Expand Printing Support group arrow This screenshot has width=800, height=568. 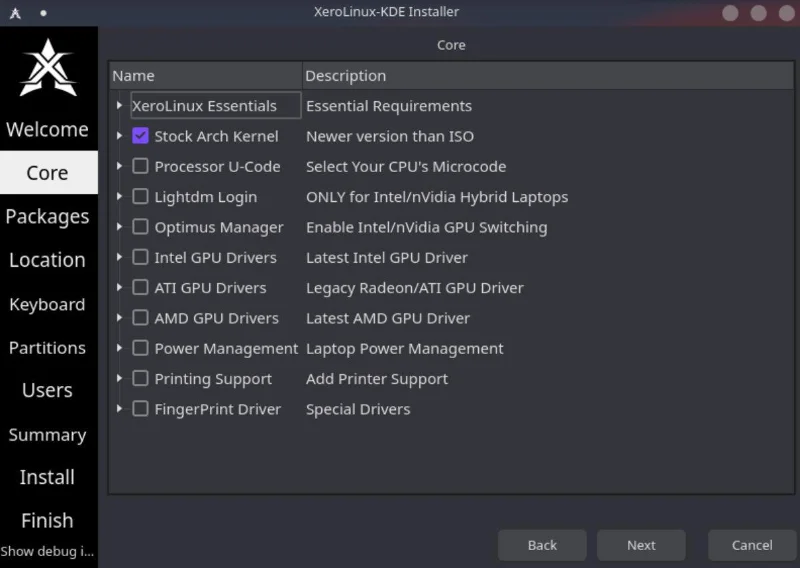click(119, 378)
